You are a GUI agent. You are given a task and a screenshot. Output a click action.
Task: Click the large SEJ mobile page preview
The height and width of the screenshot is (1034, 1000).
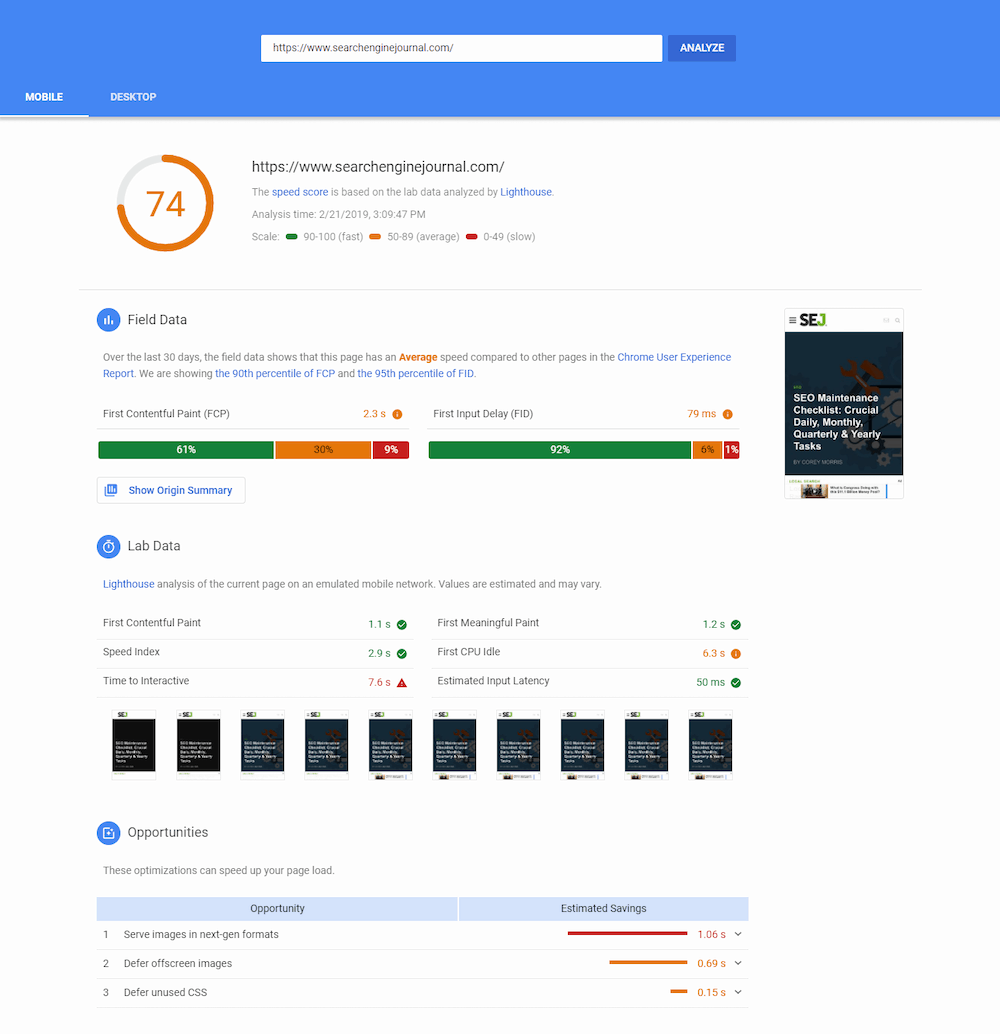[x=844, y=404]
